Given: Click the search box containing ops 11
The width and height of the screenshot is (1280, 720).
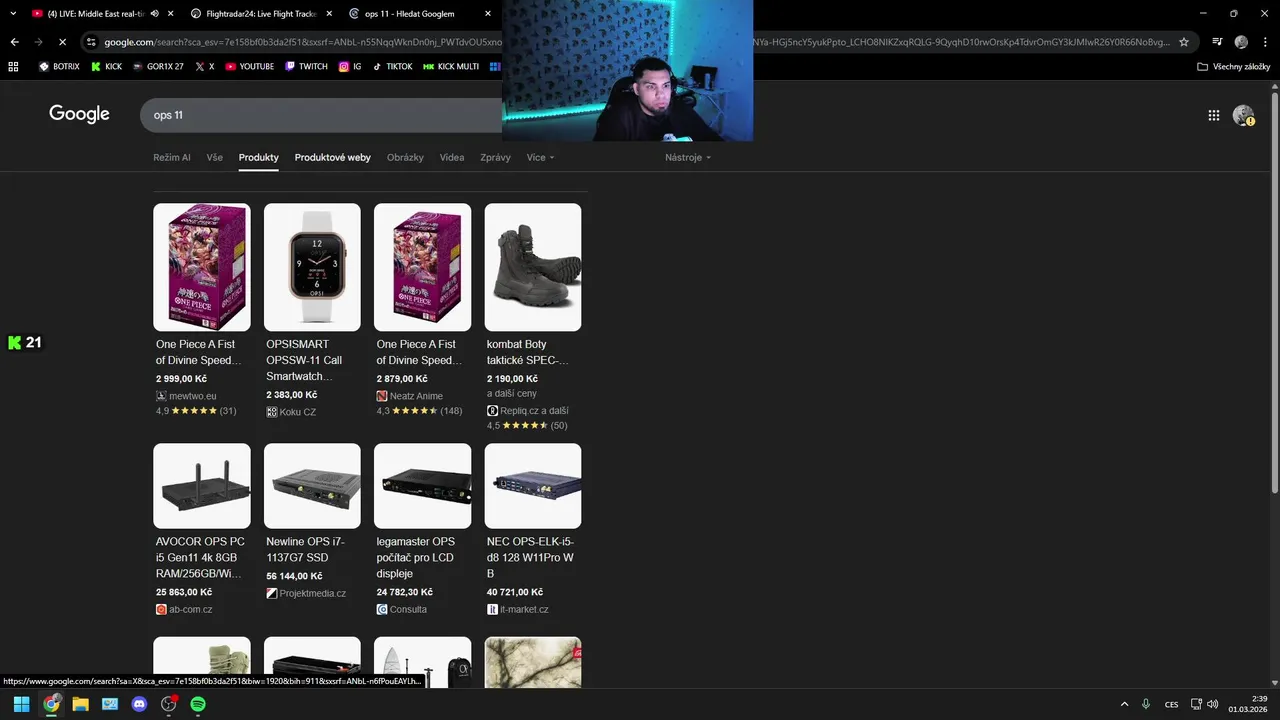Looking at the screenshot, I should tap(320, 115).
